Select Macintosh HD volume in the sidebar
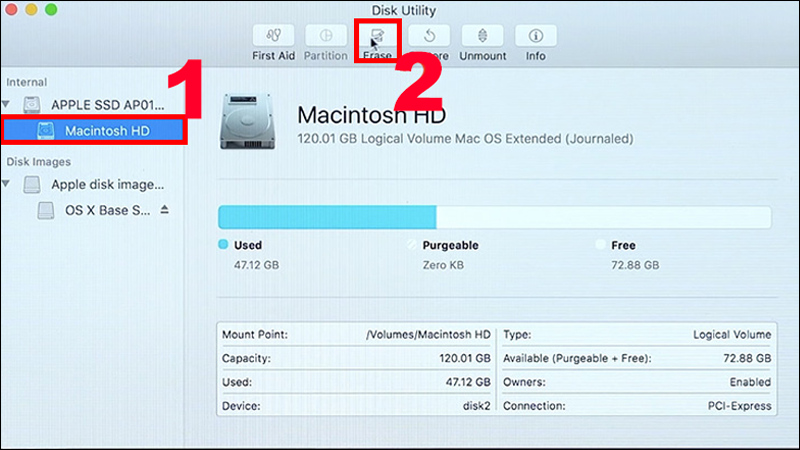800x450 pixels. click(93, 131)
